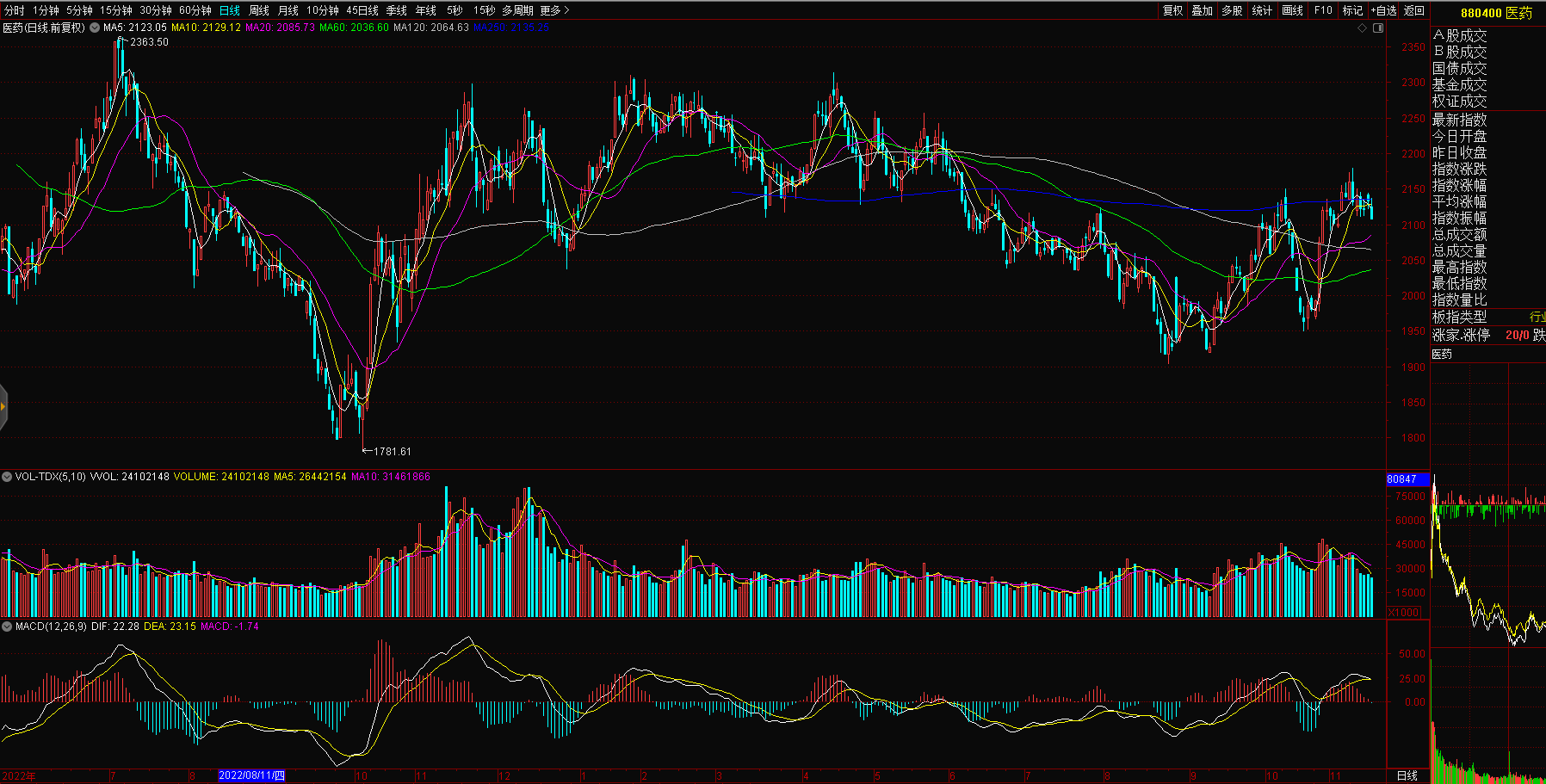The image size is (1546, 784).
Task: Select the 5分钟 period tab
Action: tap(79, 10)
